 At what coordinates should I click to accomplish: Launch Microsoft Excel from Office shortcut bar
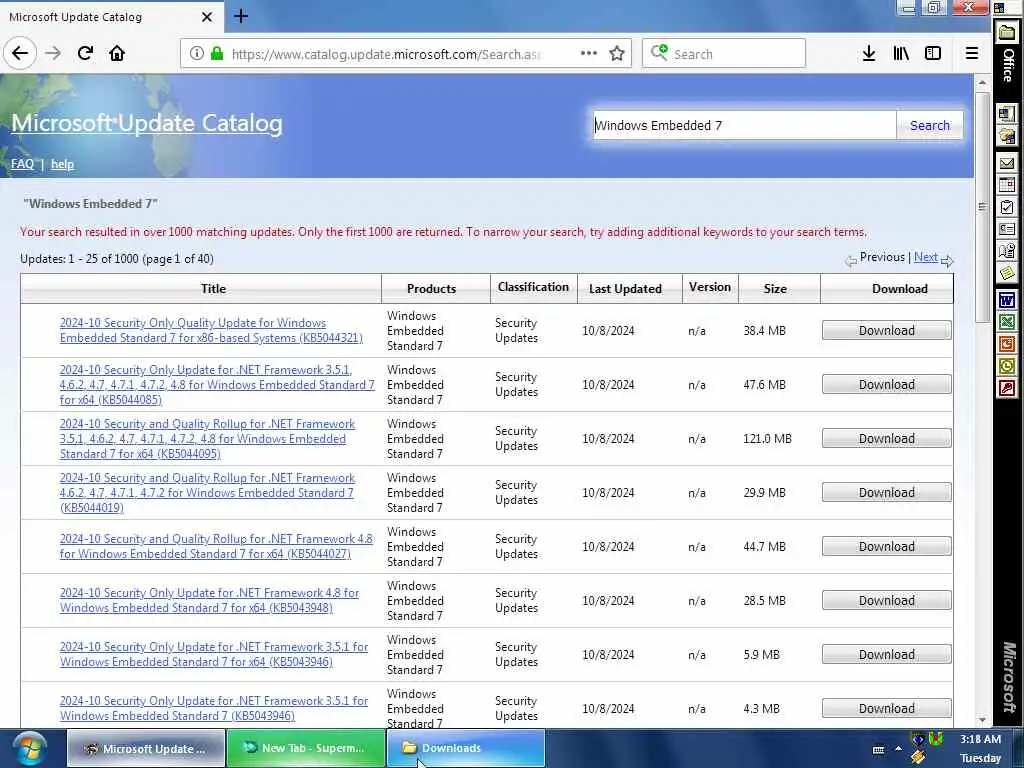coord(1007,322)
